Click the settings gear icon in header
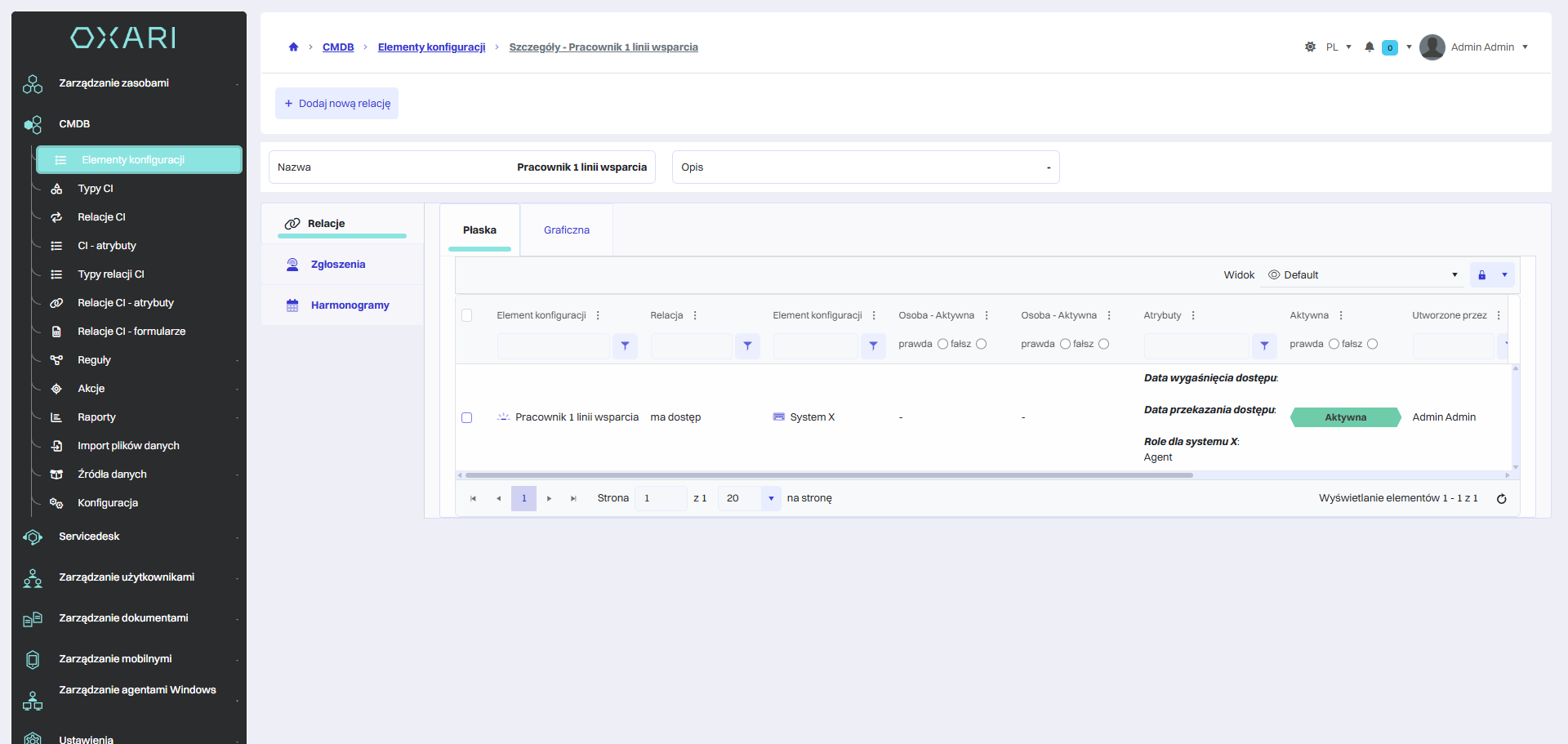Screen dimensions: 1568x744 (x=1310, y=47)
